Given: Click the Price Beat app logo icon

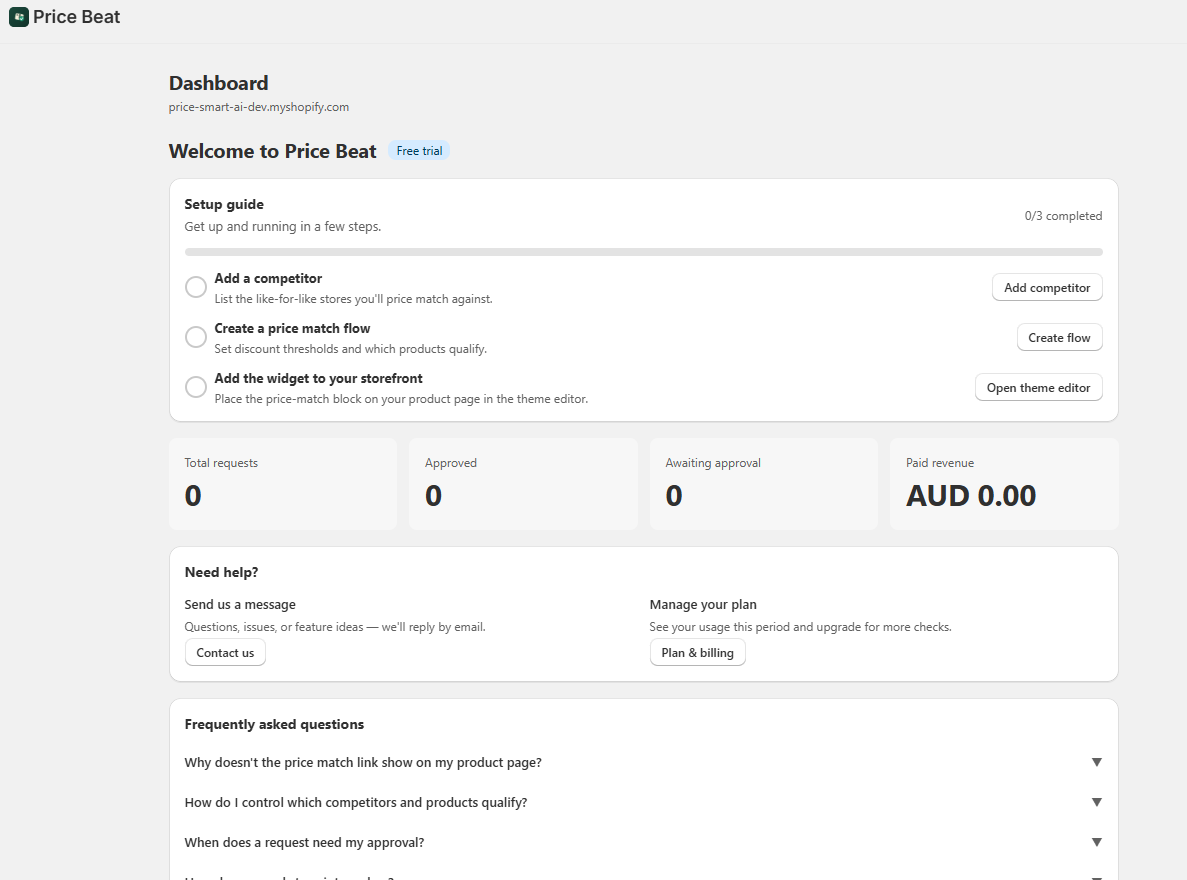Looking at the screenshot, I should (19, 17).
